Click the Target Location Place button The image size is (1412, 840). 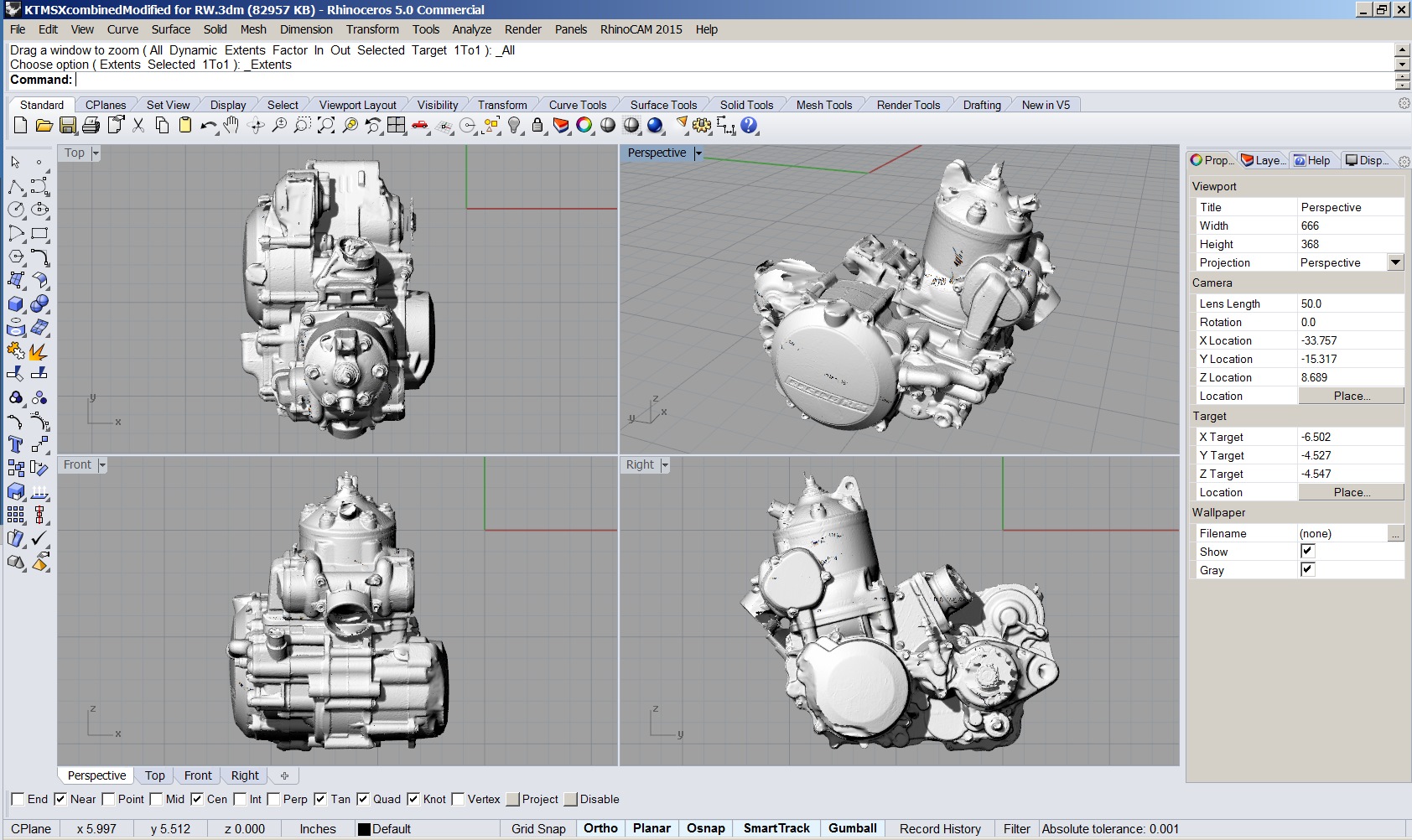coord(1351,492)
